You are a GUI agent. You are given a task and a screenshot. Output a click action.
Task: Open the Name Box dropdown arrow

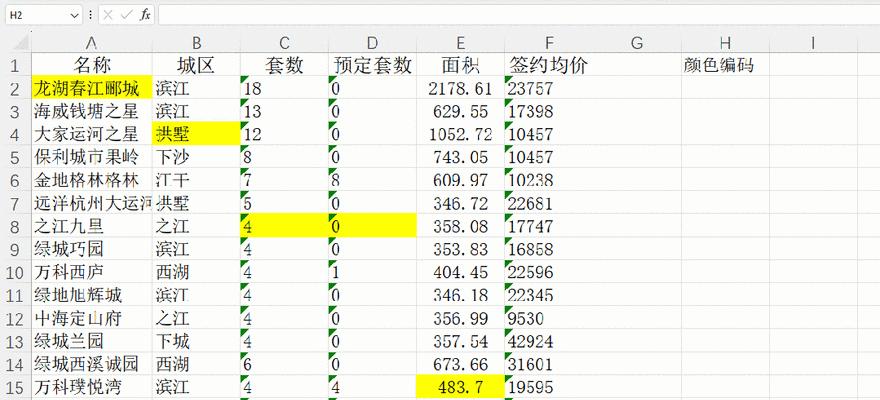tap(75, 16)
